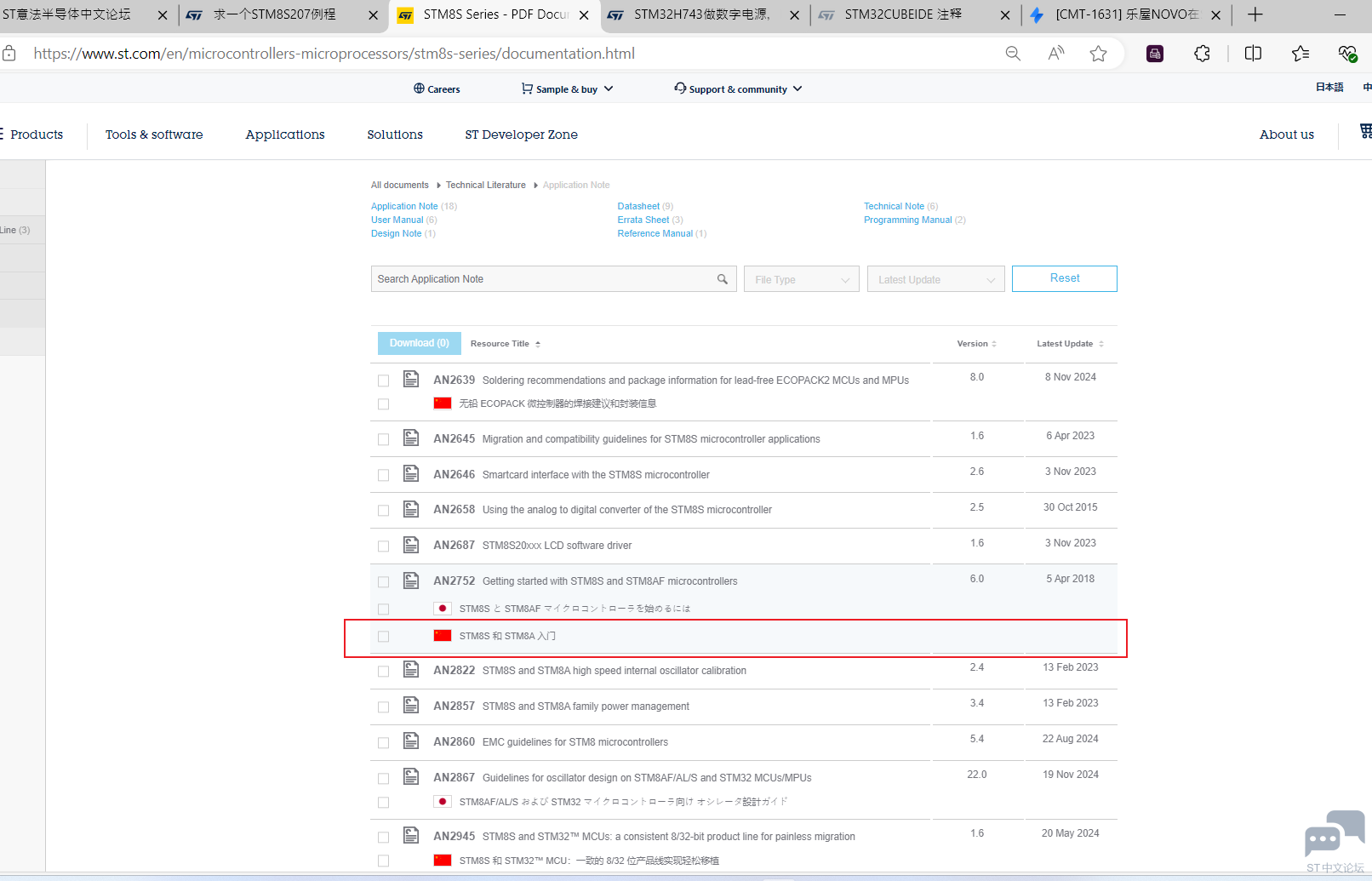Click the purple extension icon in toolbar
This screenshot has width=1372, height=881.
tap(1155, 54)
